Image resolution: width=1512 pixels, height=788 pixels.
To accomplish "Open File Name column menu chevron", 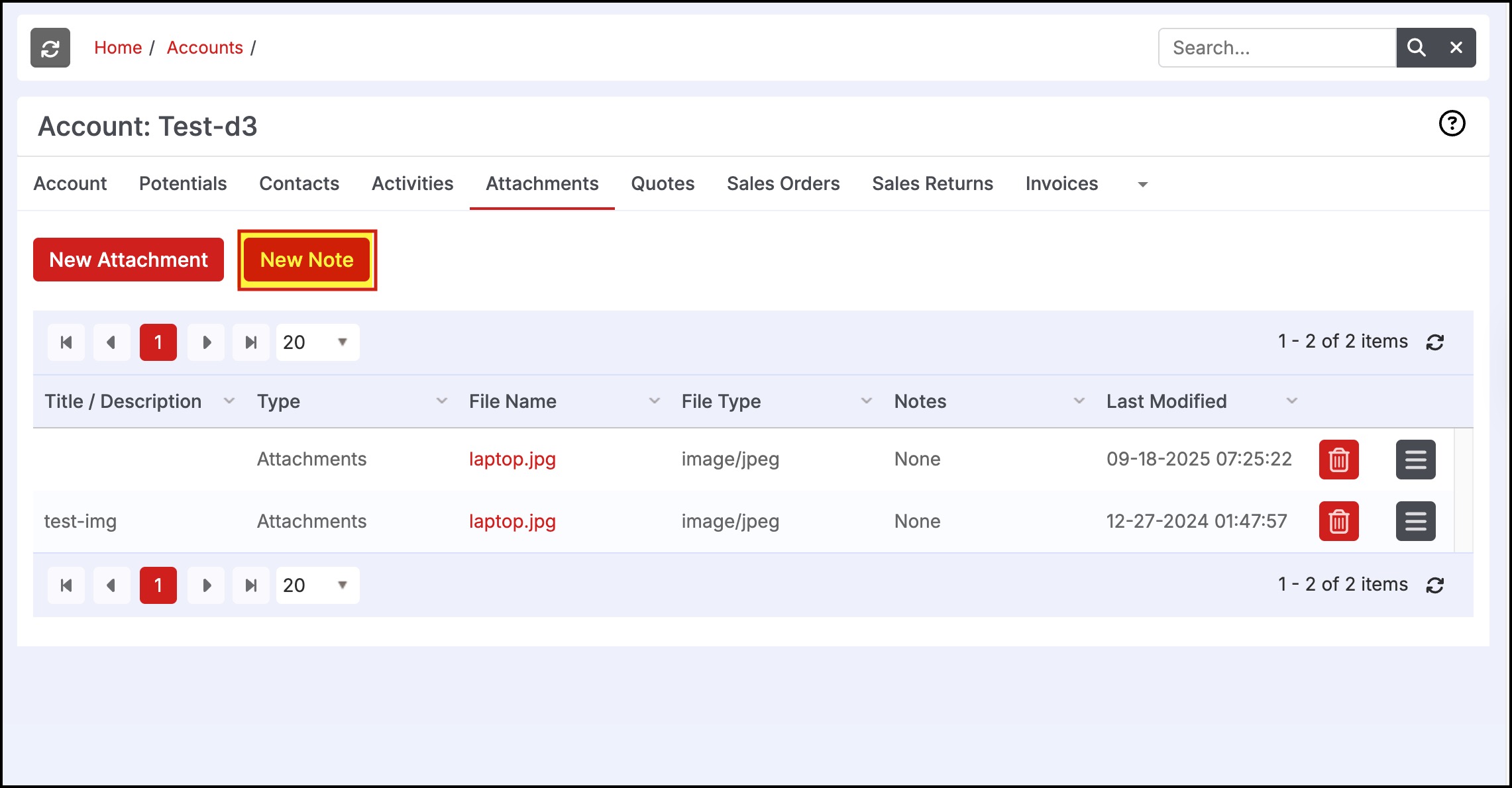I will point(654,401).
